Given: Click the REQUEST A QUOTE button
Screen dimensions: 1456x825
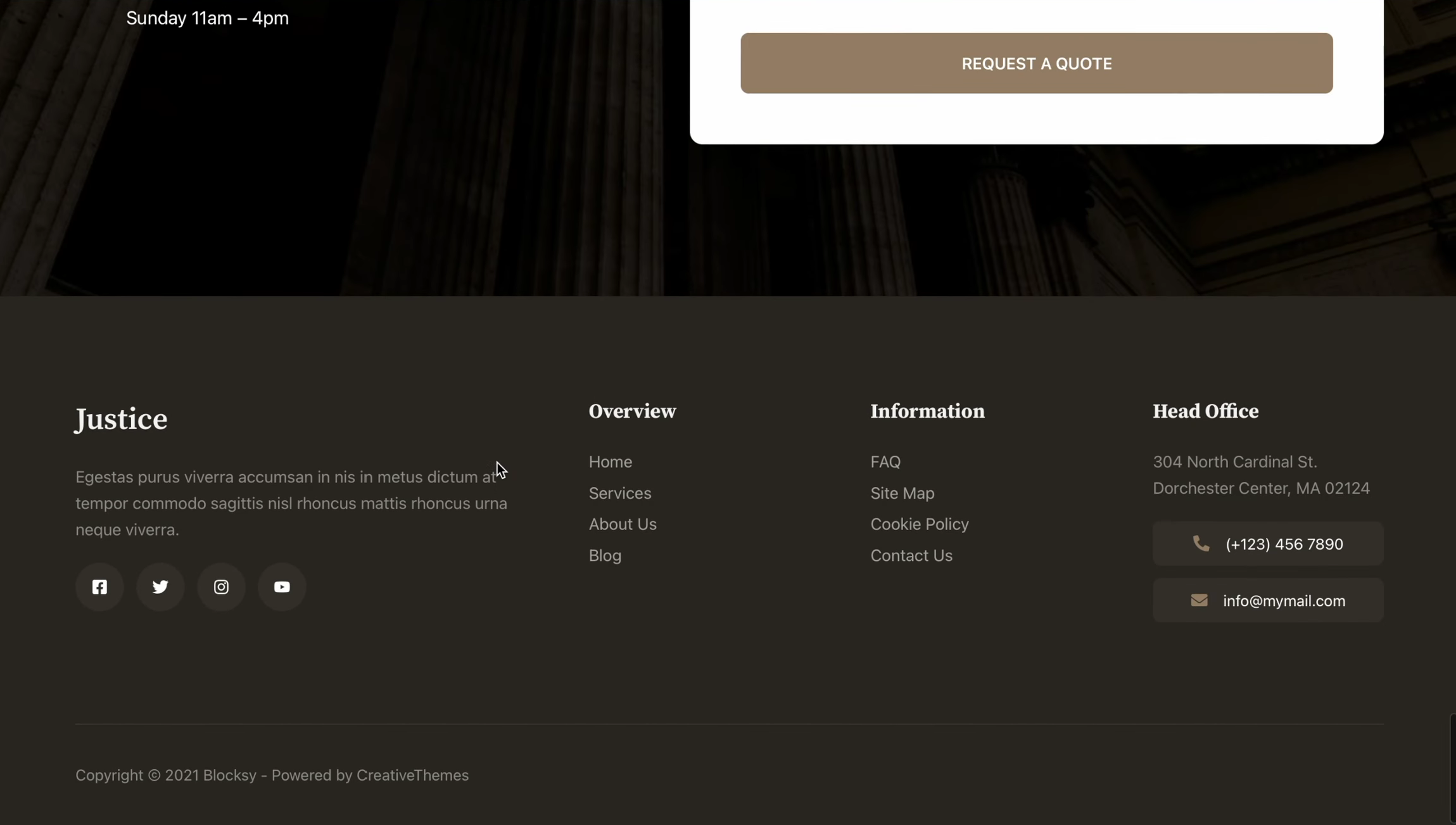Looking at the screenshot, I should tap(1035, 63).
